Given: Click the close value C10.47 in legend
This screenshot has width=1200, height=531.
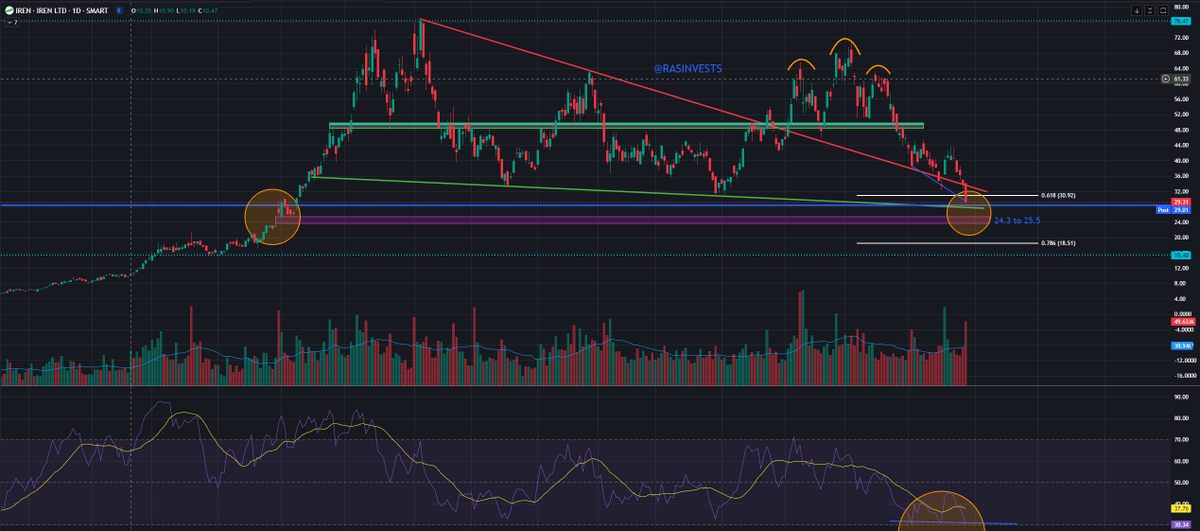Looking at the screenshot, I should point(208,10).
